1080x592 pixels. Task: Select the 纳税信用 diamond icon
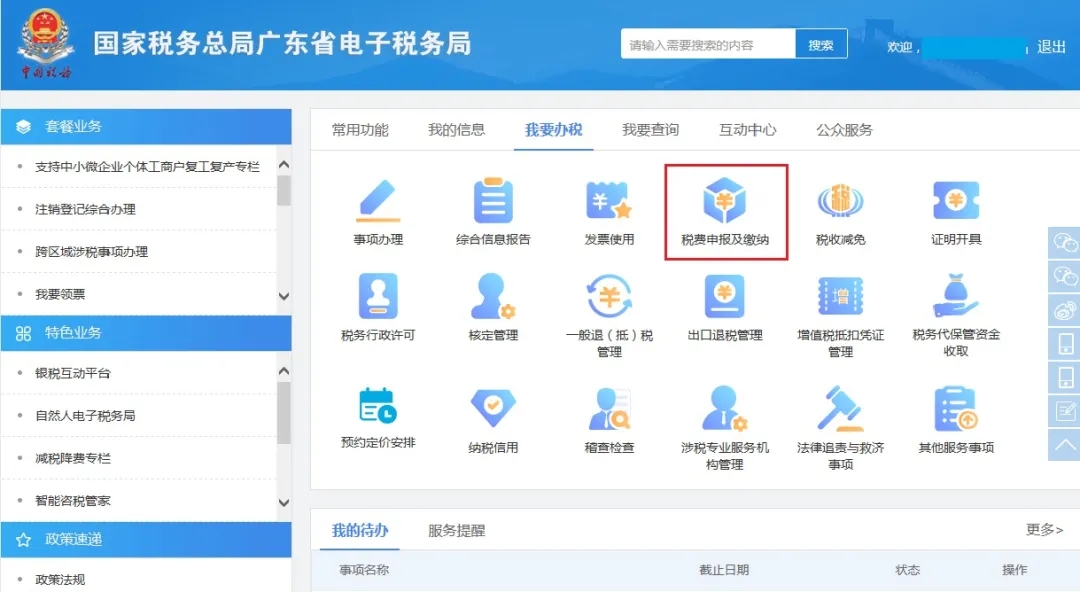[493, 408]
